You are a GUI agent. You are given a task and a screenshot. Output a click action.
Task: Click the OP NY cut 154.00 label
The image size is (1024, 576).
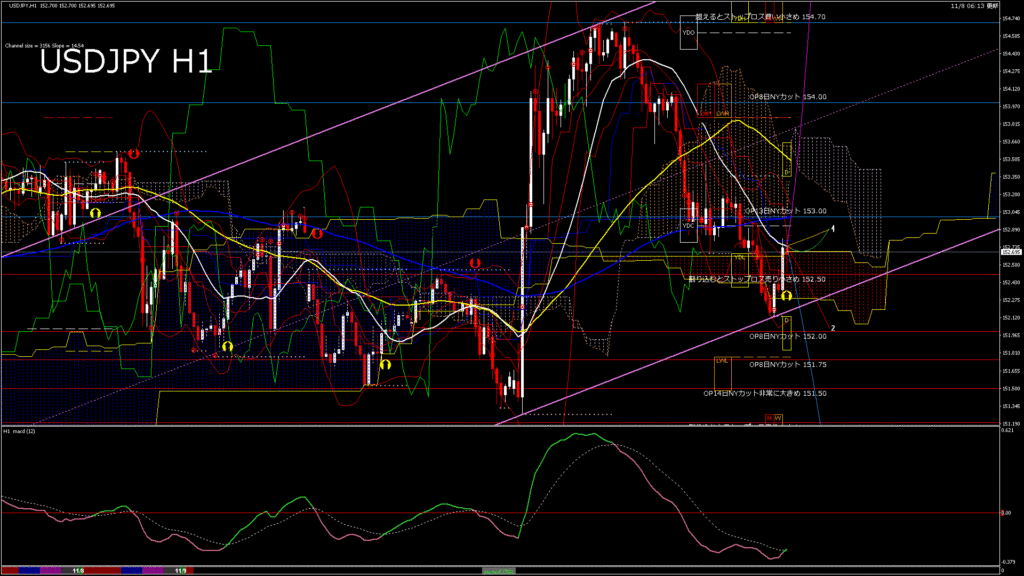pyautogui.click(x=788, y=97)
